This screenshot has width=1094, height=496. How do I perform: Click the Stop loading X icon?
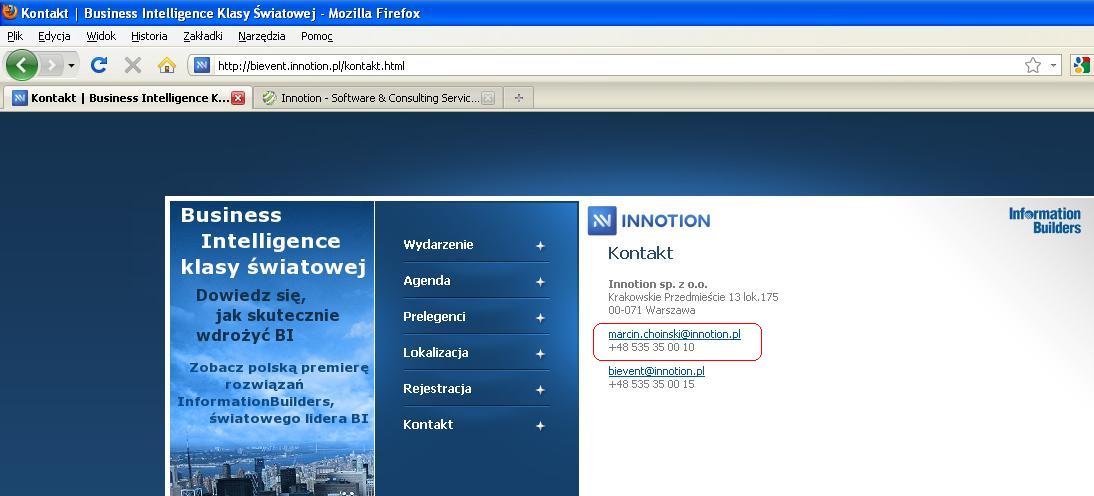tap(133, 66)
